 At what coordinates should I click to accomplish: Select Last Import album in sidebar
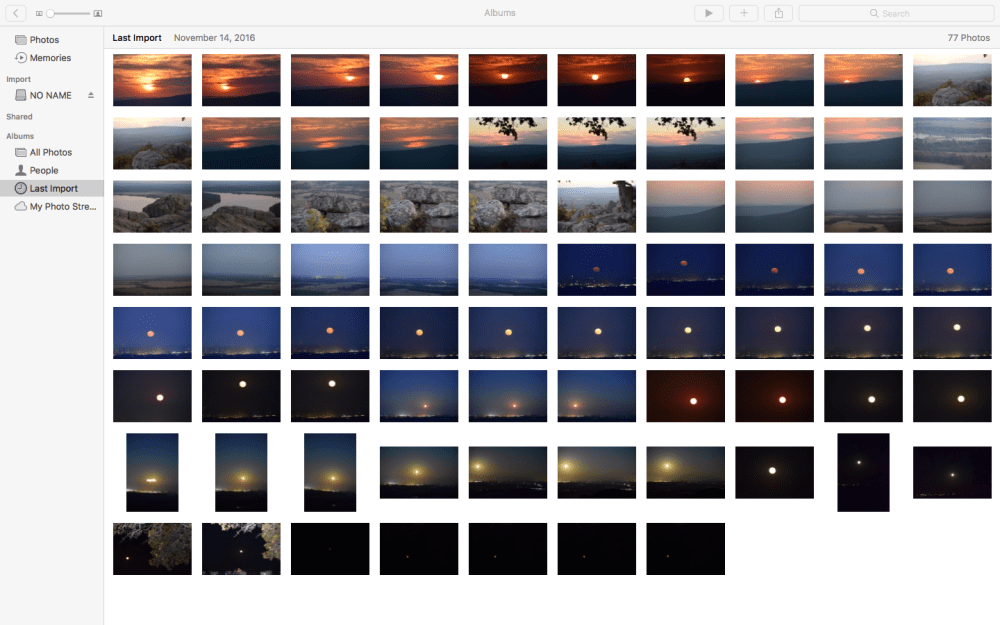[x=53, y=188]
